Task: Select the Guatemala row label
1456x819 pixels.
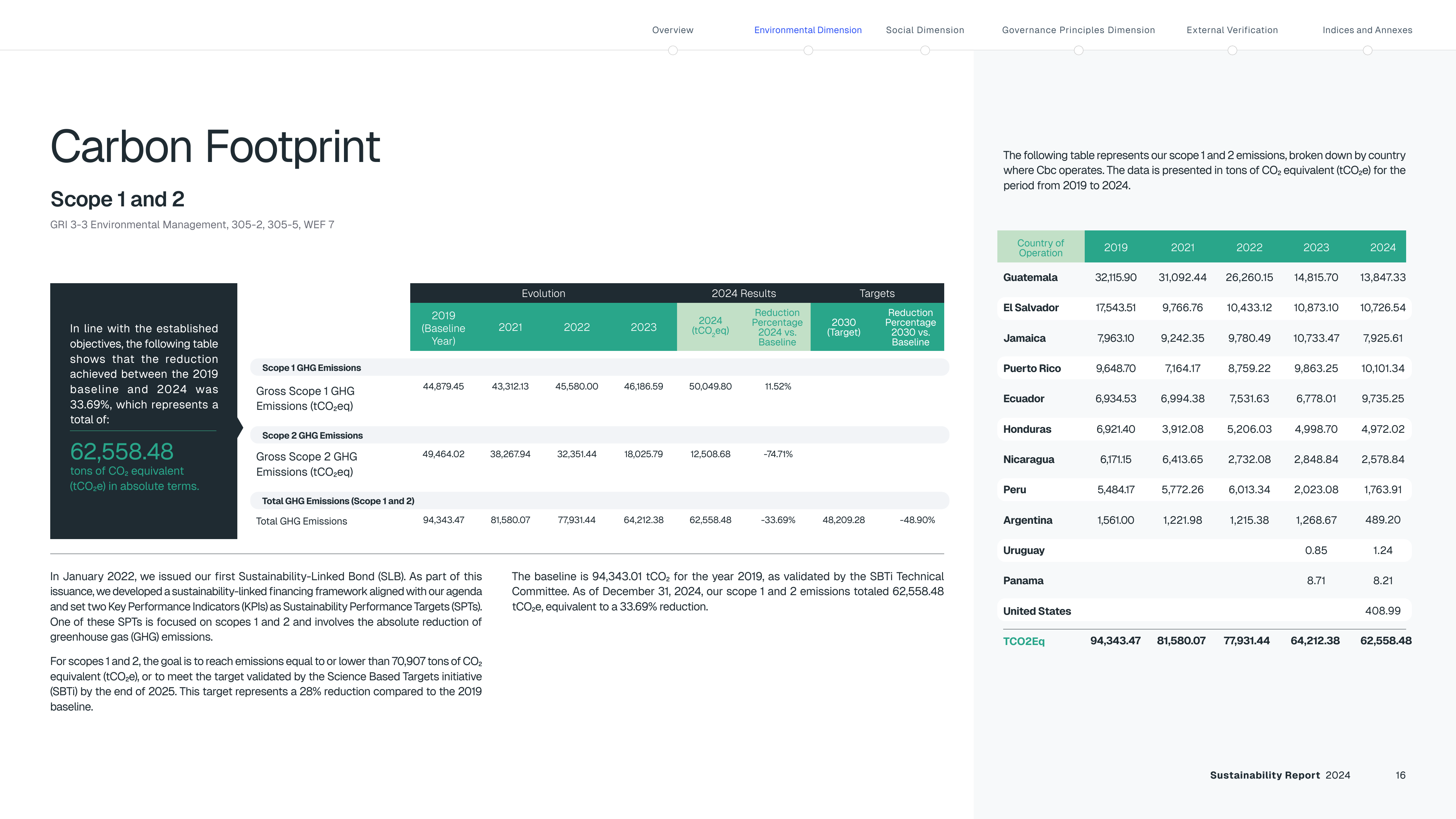Action: click(1030, 277)
